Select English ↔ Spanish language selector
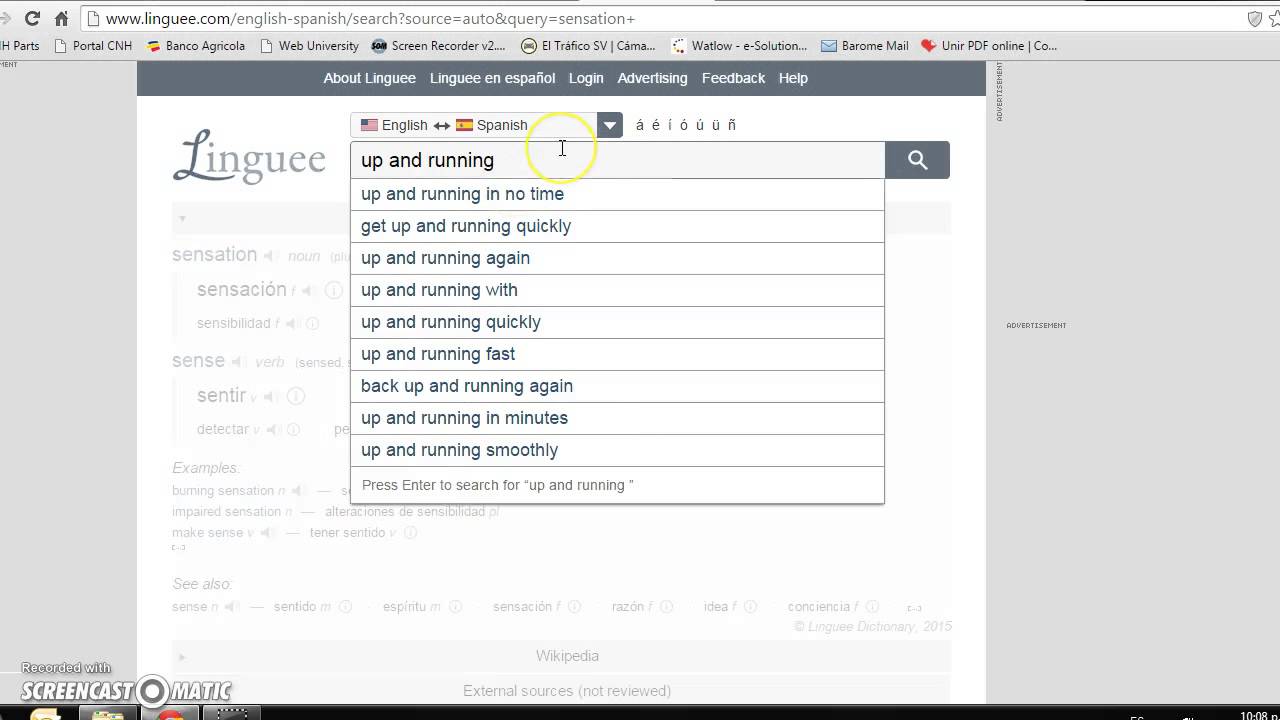 (474, 125)
